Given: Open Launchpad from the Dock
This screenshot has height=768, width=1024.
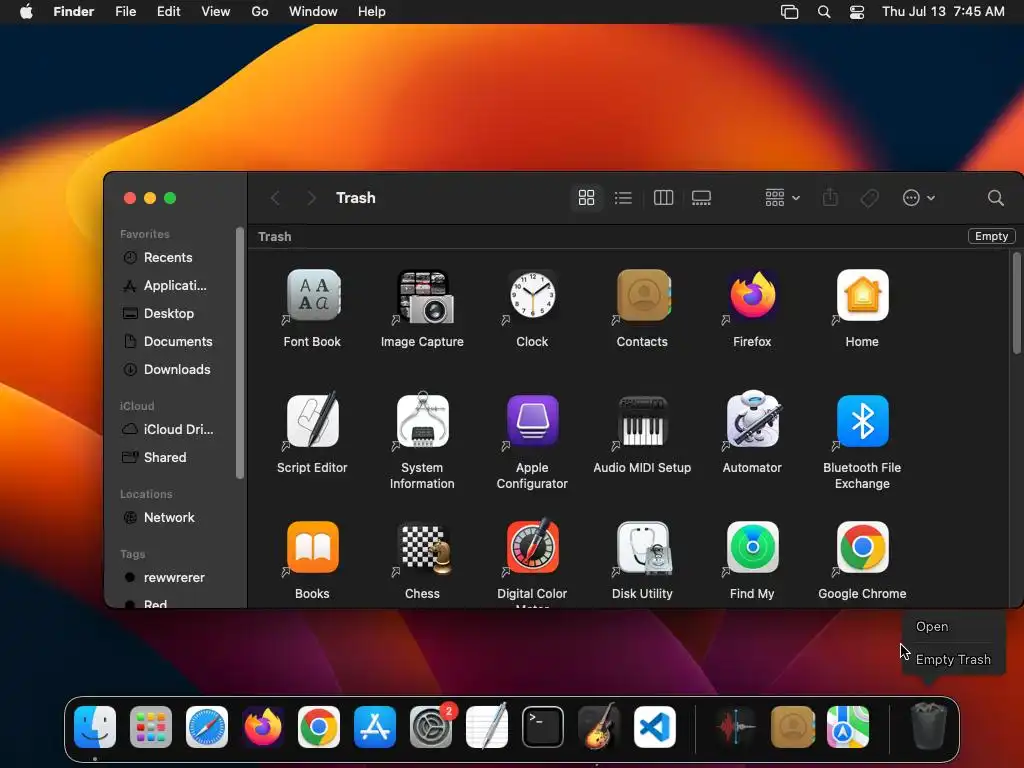Looking at the screenshot, I should (x=151, y=727).
